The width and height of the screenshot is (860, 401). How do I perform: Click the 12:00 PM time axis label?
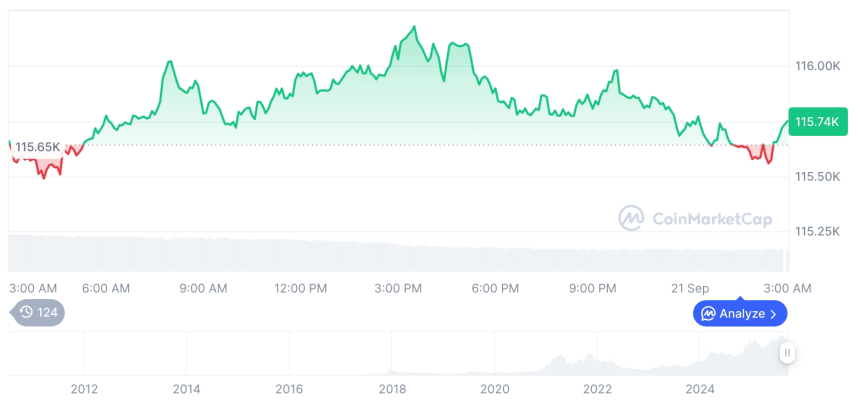pyautogui.click(x=301, y=288)
